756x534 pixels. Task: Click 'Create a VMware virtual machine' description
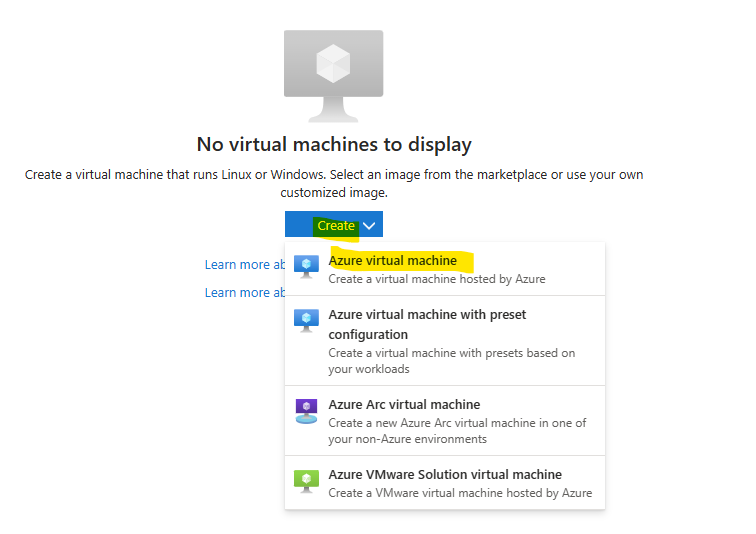[x=460, y=493]
